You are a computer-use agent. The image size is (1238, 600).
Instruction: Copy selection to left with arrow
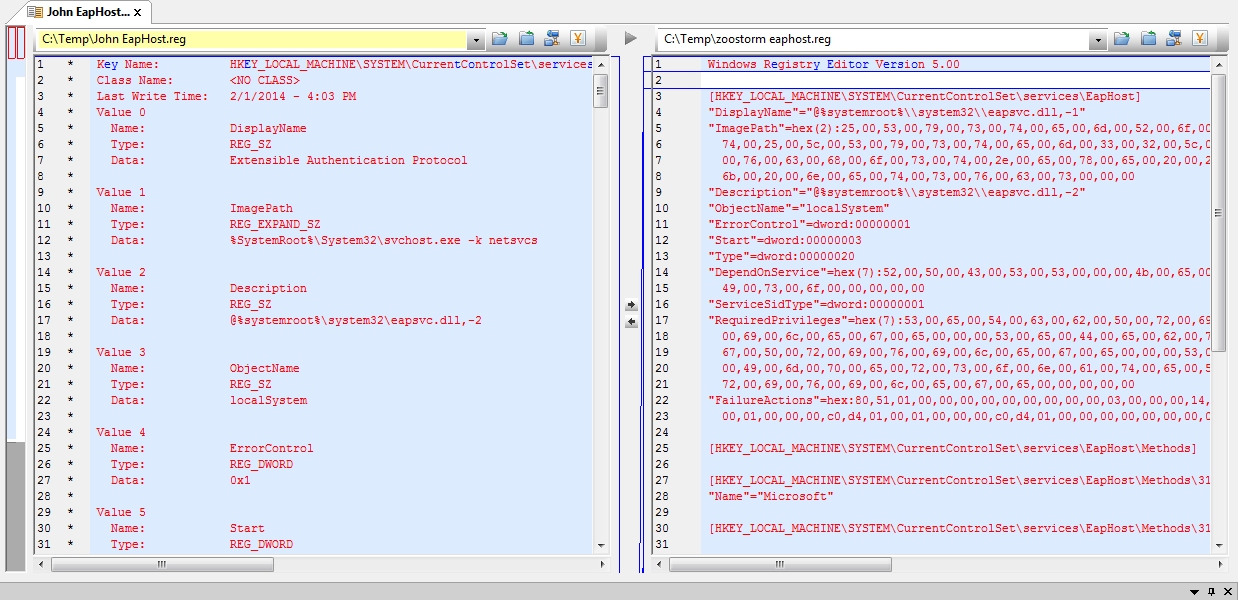click(631, 322)
